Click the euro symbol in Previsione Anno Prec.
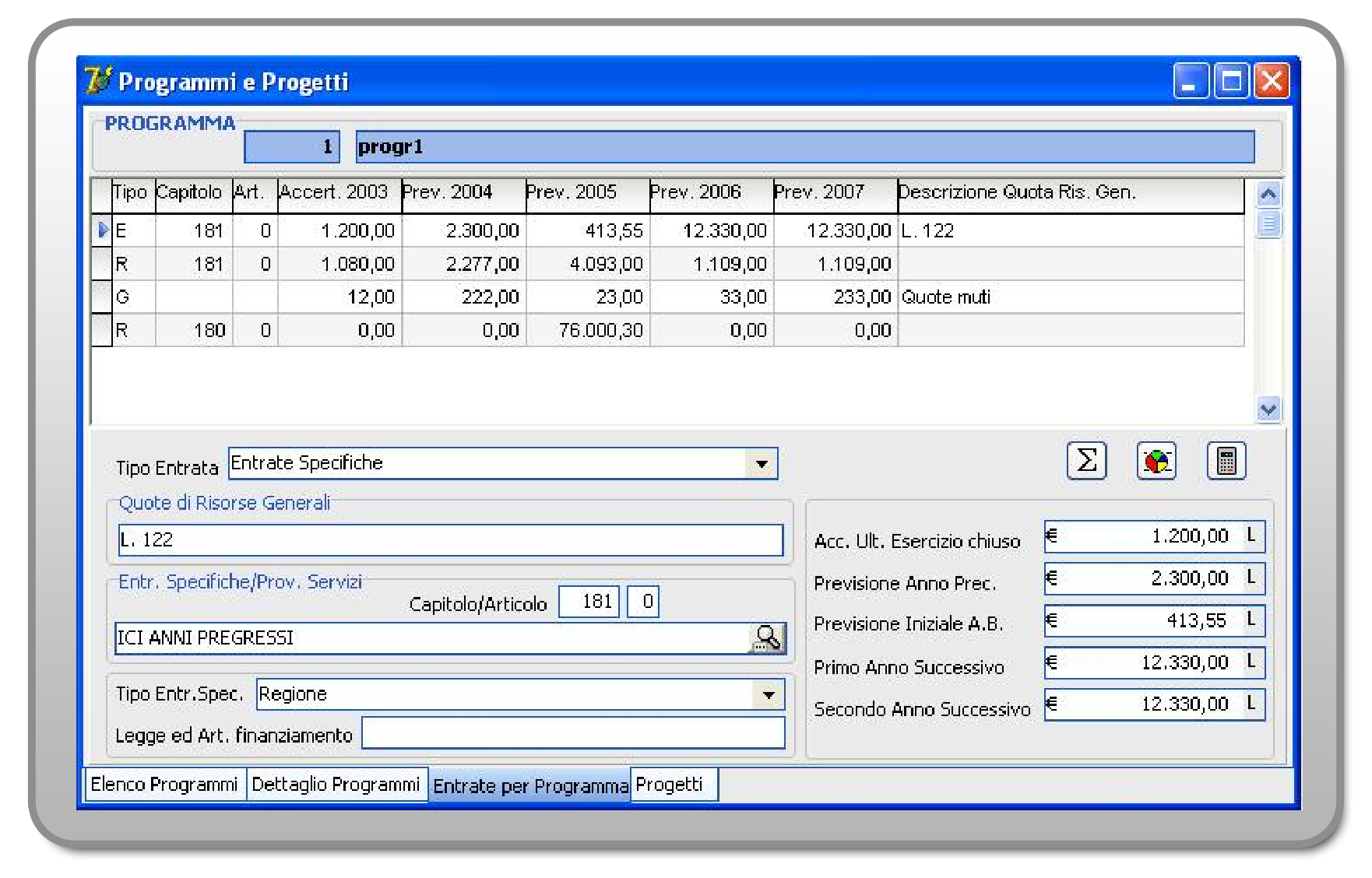The image size is (1372, 878). [1051, 578]
